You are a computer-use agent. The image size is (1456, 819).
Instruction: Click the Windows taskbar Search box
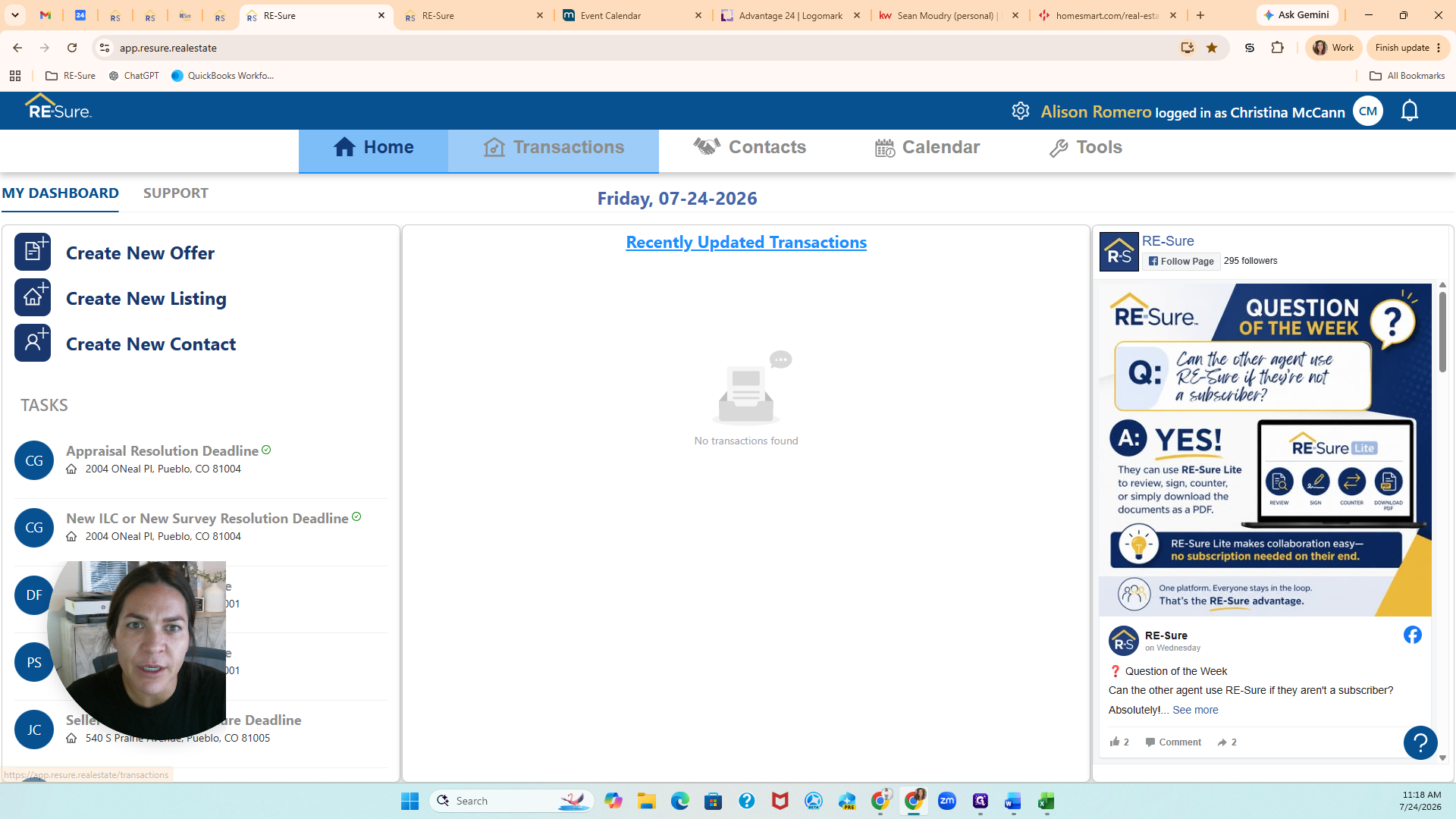click(x=512, y=801)
